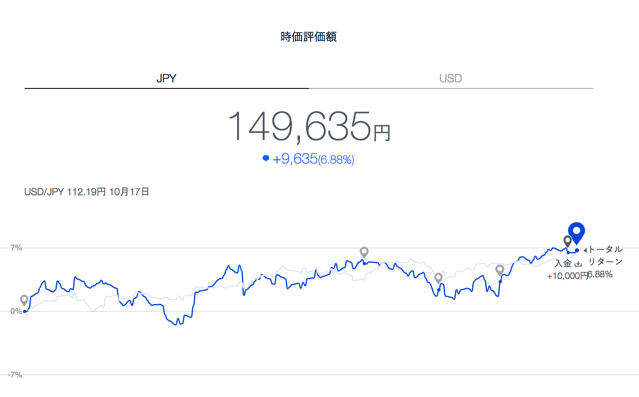639x397 pixels.
Task: Click the 7% axis label
Action: (x=16, y=247)
